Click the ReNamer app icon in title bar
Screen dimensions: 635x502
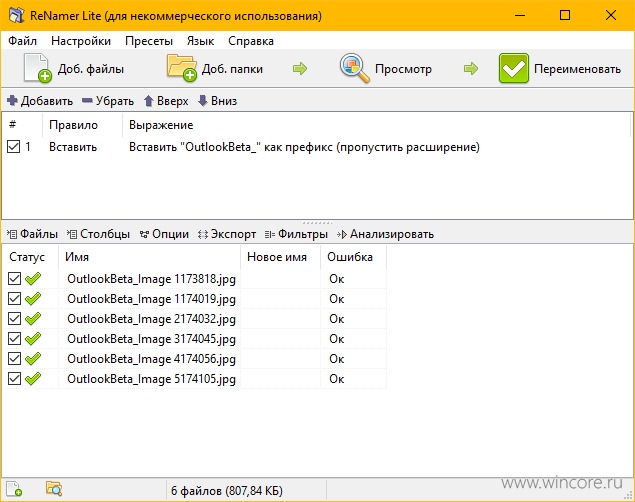pos(17,15)
